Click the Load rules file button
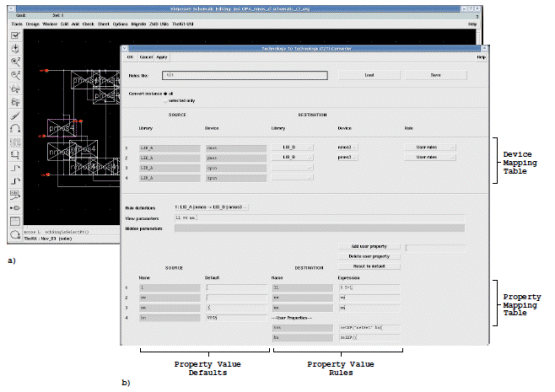 tap(370, 75)
